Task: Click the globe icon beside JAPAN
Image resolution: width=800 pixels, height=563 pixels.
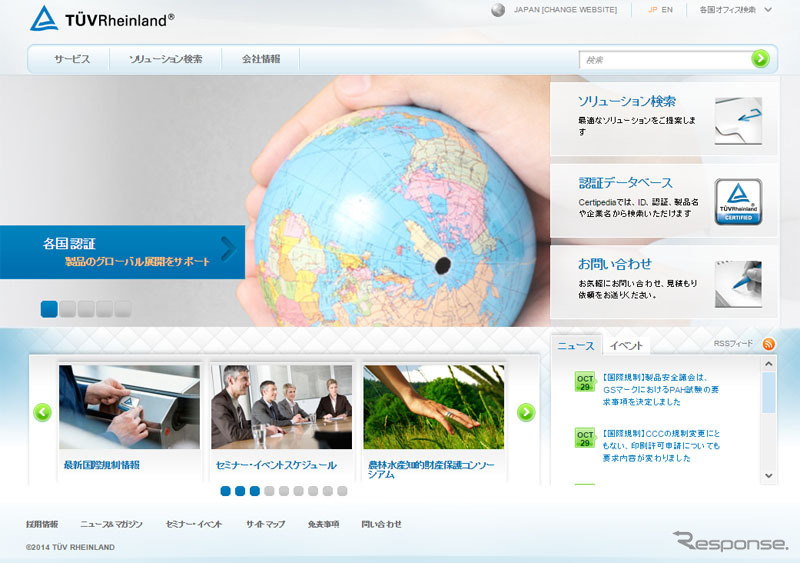Action: (x=498, y=10)
